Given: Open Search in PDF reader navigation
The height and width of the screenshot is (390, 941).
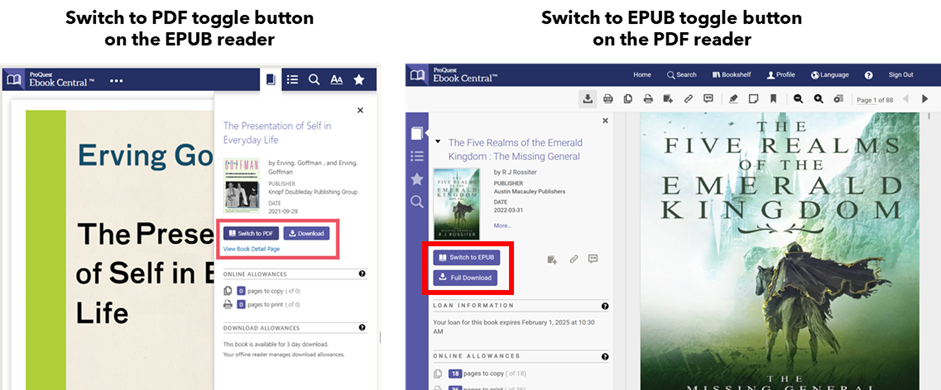Looking at the screenshot, I should click(x=682, y=75).
